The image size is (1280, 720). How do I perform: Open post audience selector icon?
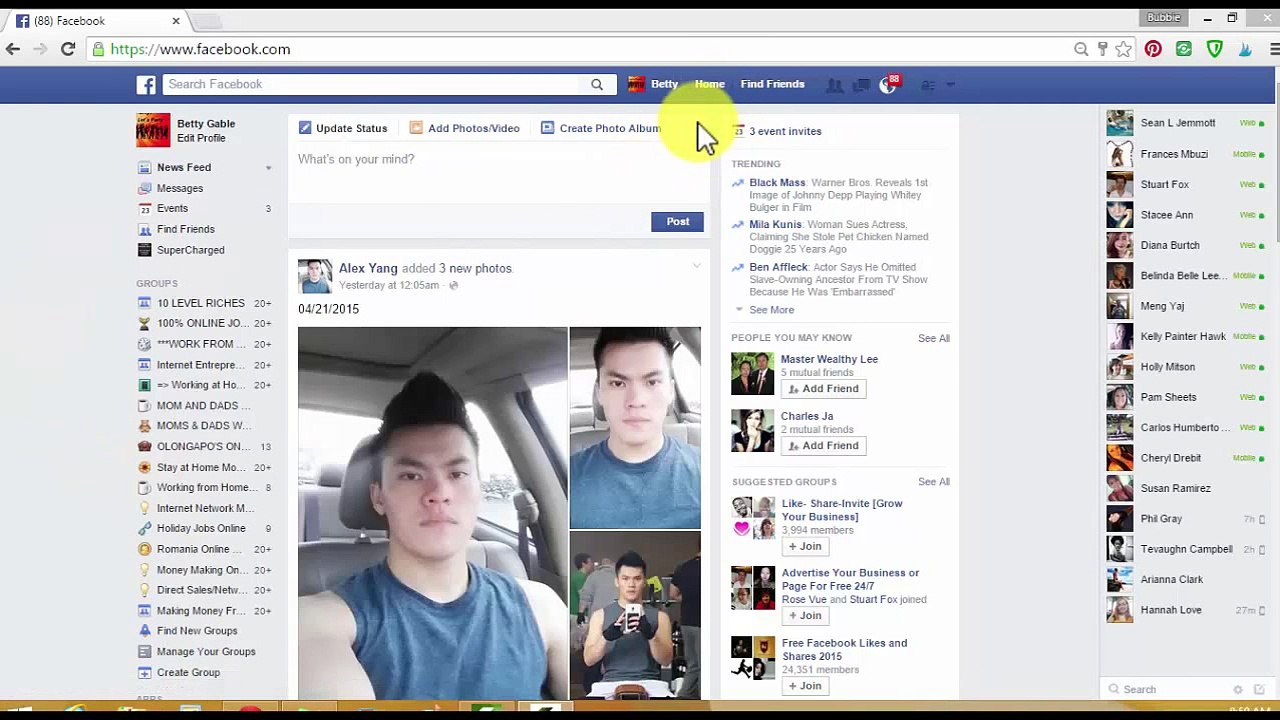click(x=453, y=286)
